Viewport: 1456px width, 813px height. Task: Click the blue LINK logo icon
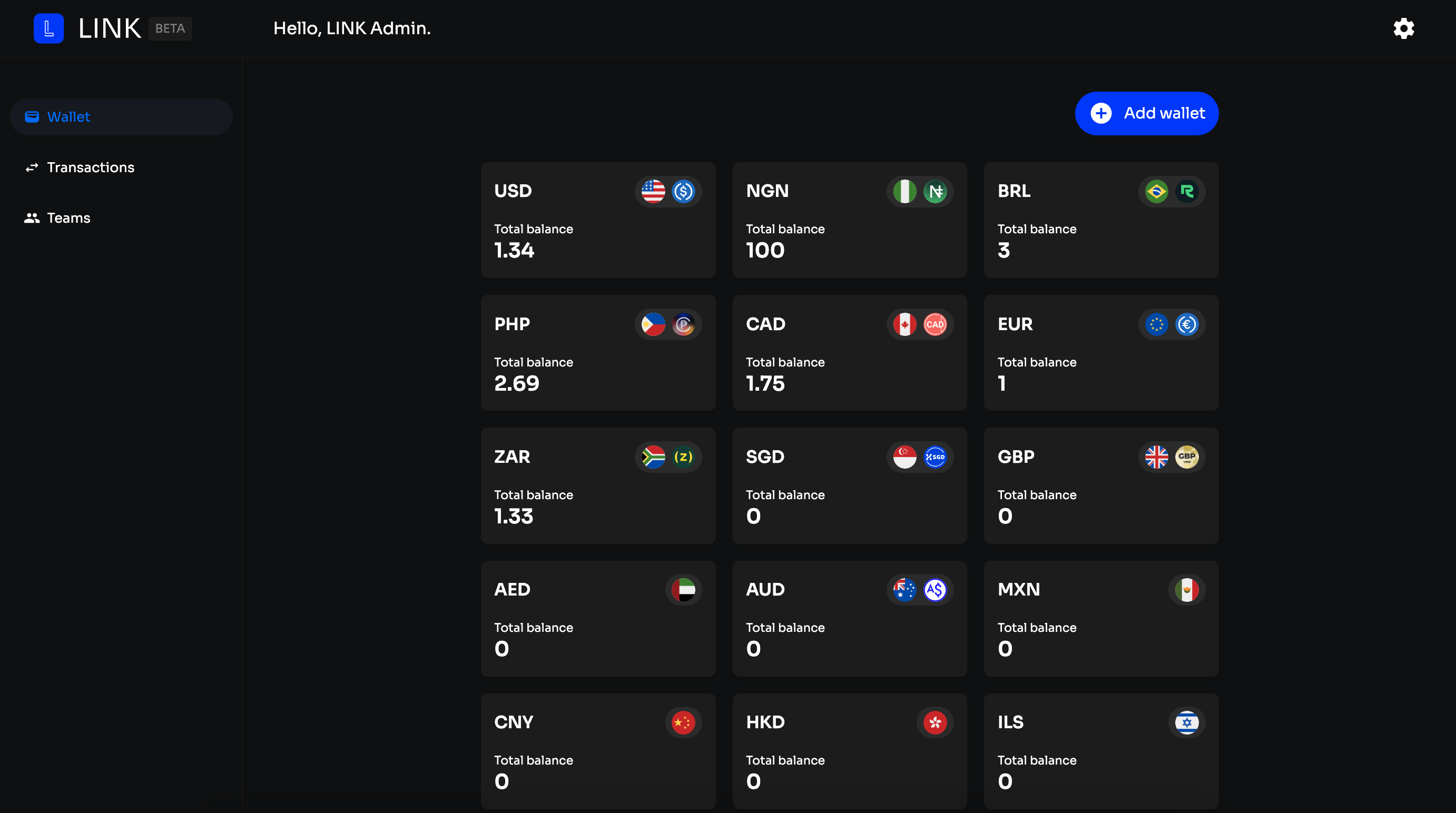coord(48,28)
